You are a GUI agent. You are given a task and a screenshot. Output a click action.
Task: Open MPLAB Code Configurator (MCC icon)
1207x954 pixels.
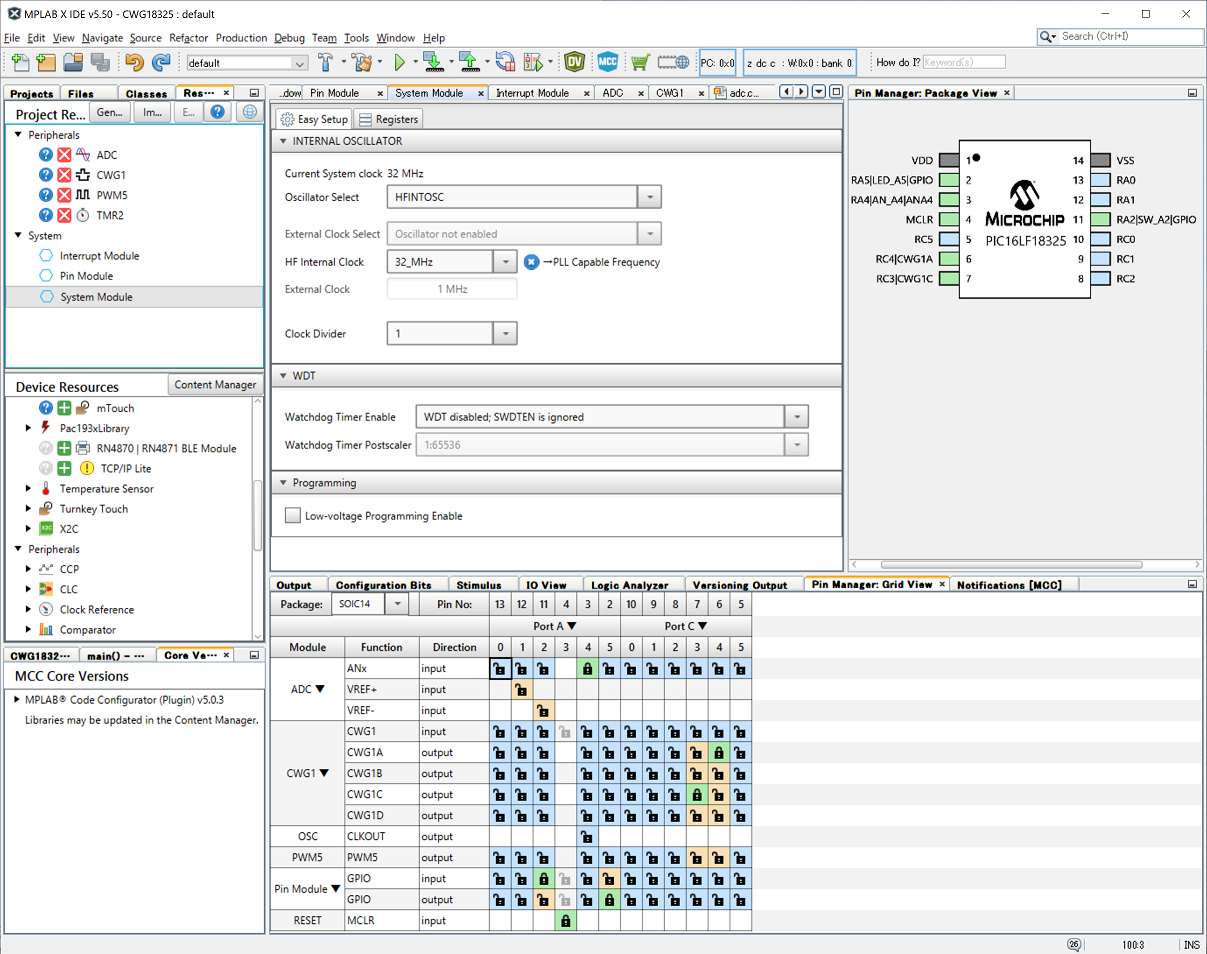[608, 62]
